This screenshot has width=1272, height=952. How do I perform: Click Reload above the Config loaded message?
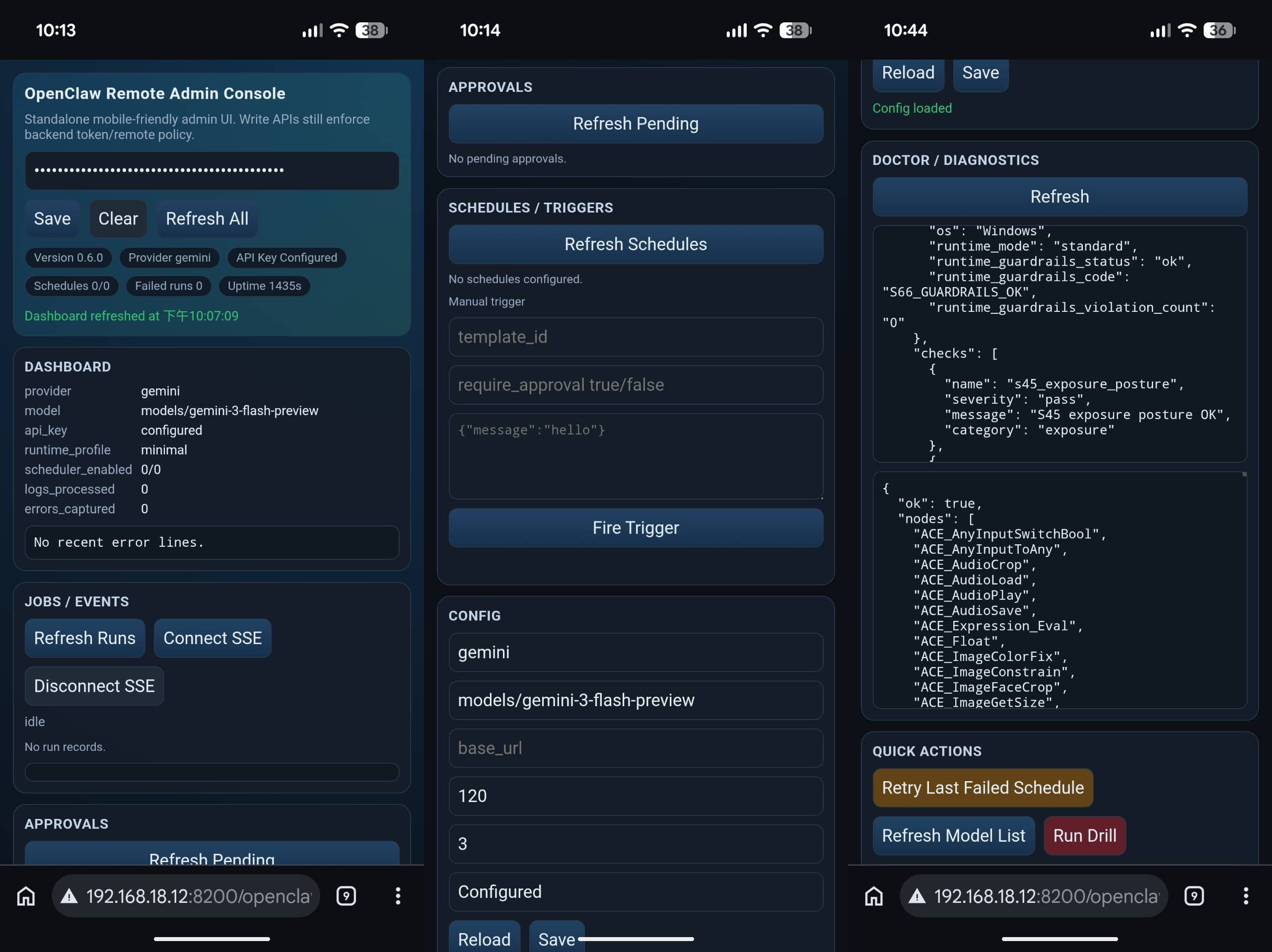908,73
